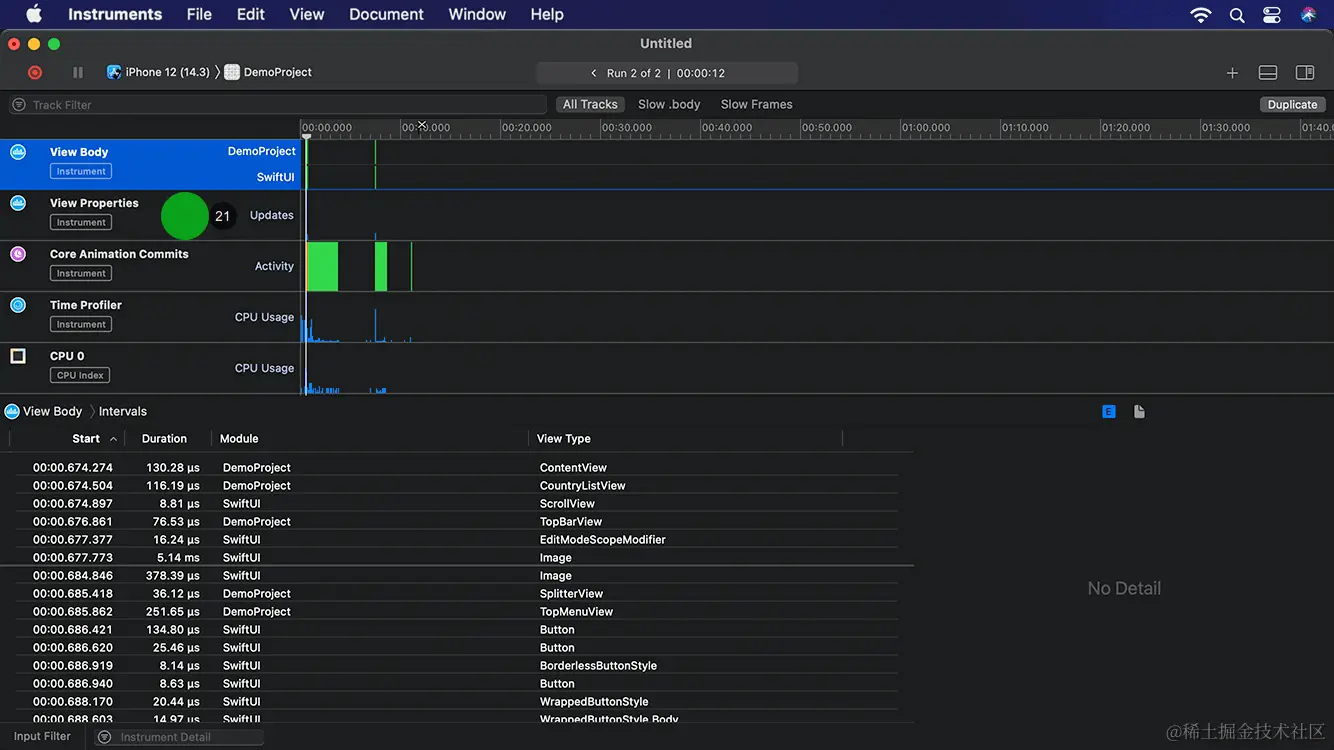Open the View menu

click(307, 14)
